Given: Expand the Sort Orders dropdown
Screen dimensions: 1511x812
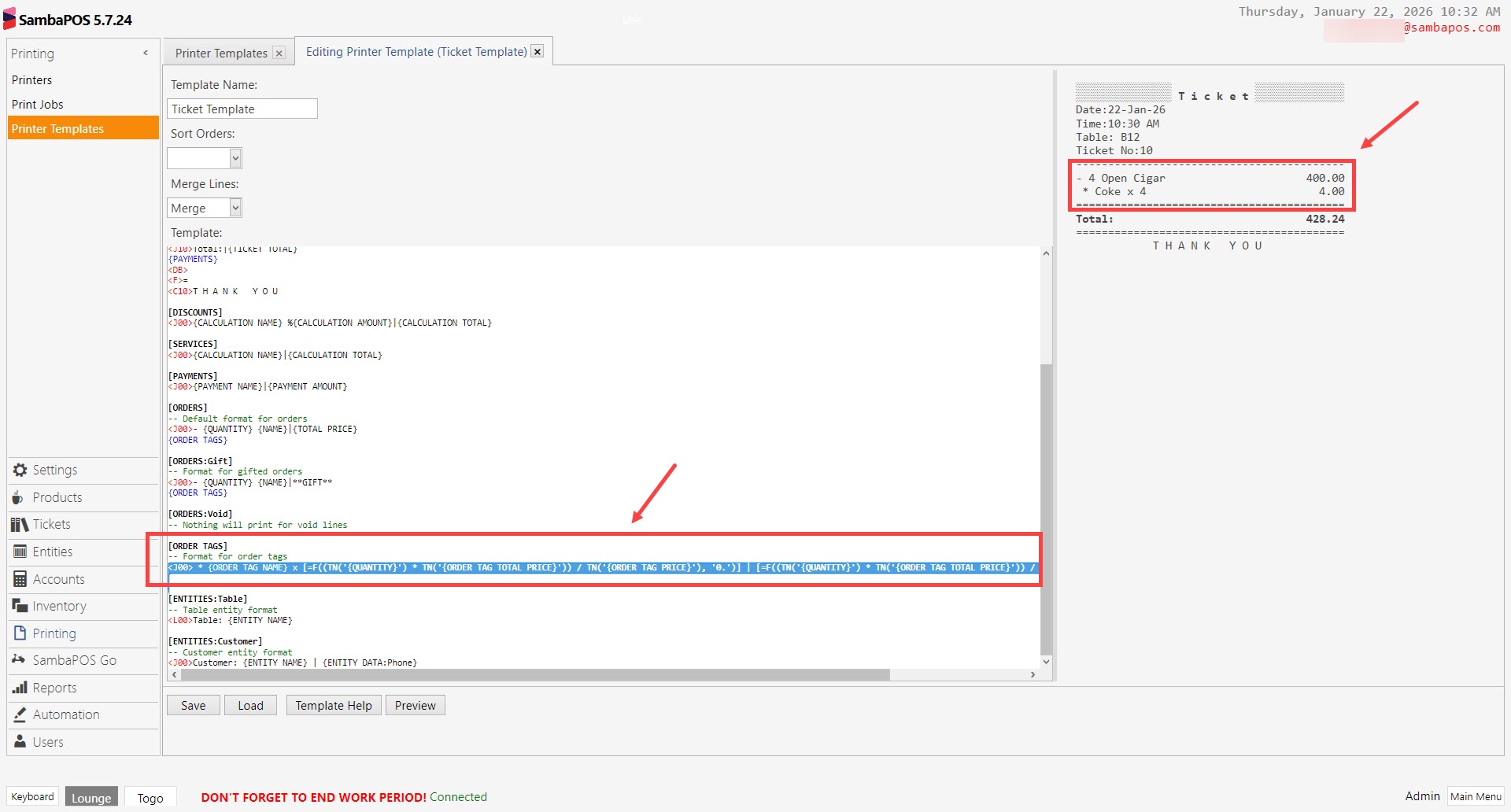Looking at the screenshot, I should pos(235,158).
